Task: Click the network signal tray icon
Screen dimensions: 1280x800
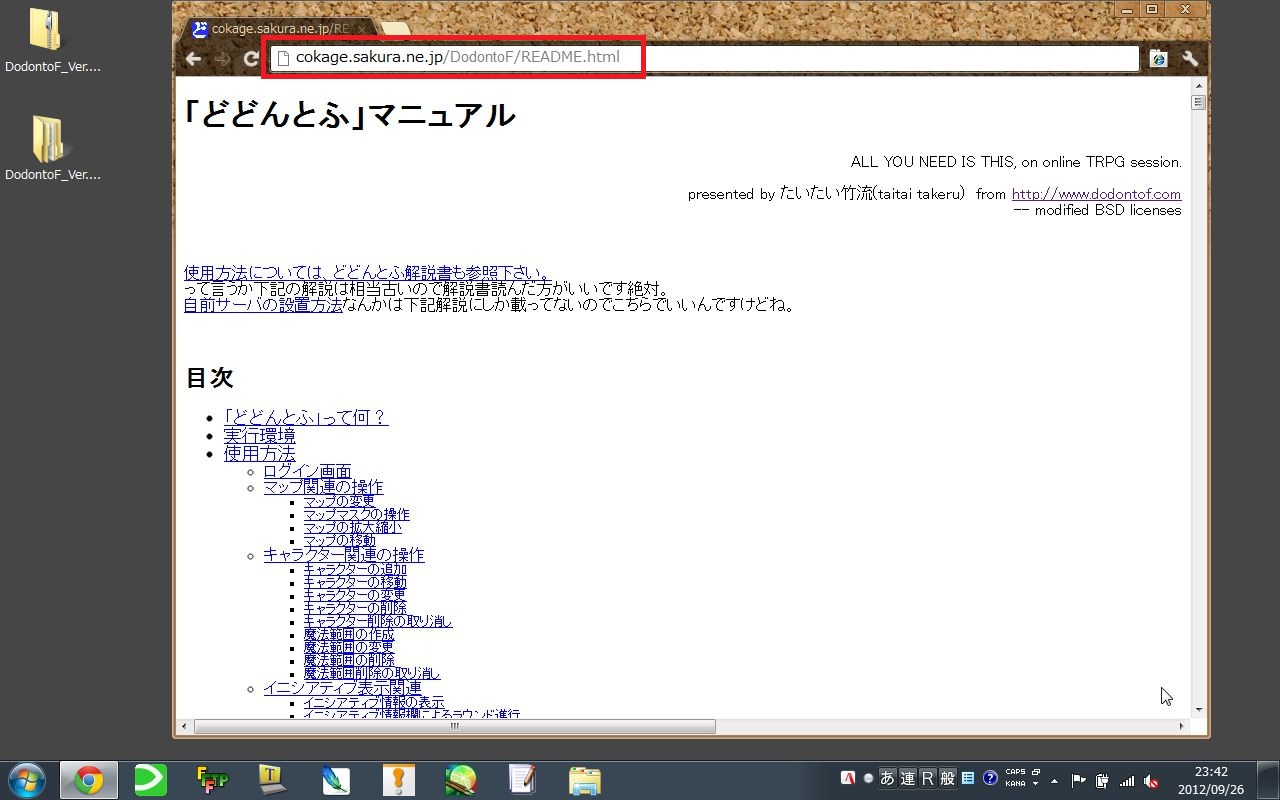Action: pyautogui.click(x=1127, y=781)
